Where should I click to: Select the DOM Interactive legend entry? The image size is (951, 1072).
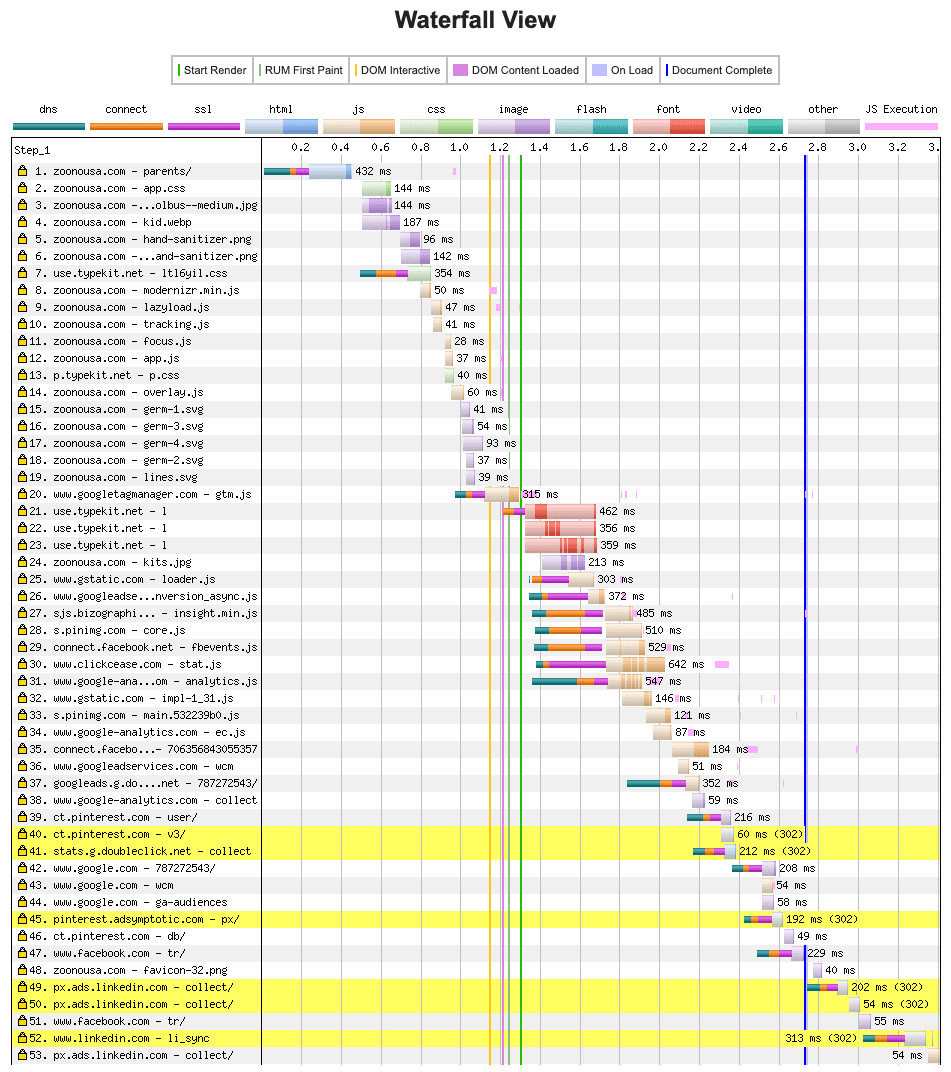tap(398, 70)
